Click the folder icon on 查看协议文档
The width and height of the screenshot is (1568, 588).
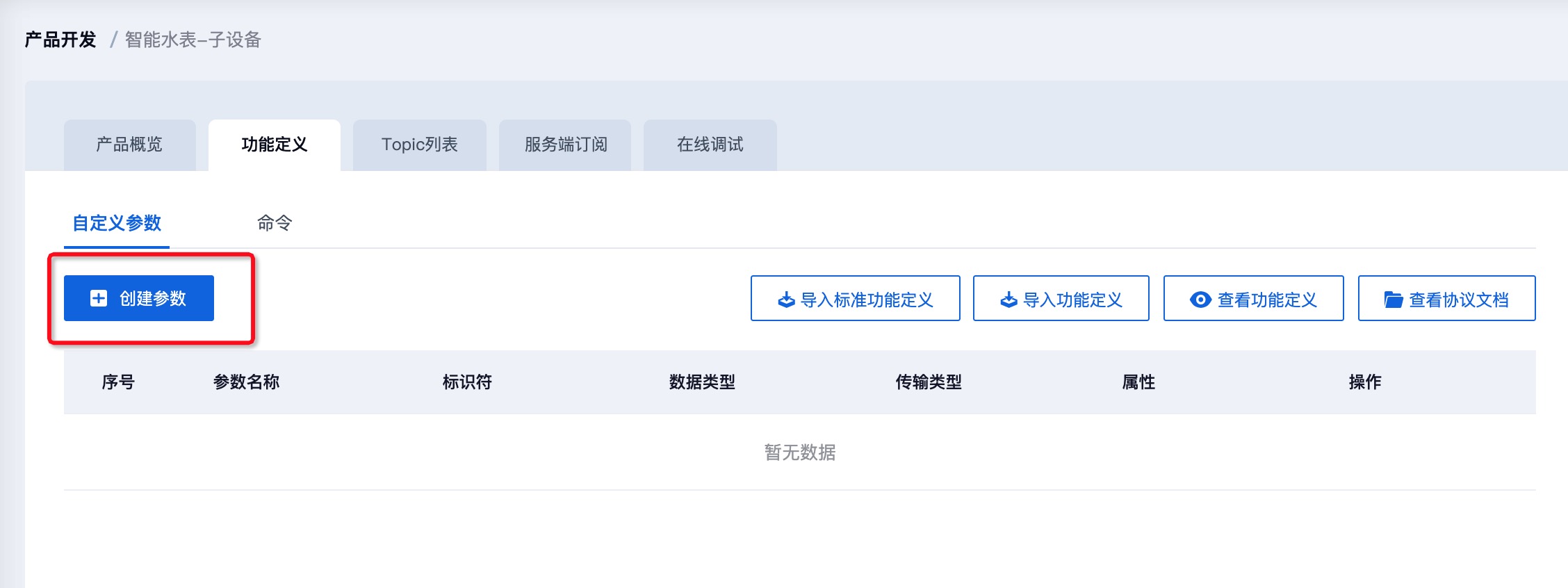tap(1393, 300)
